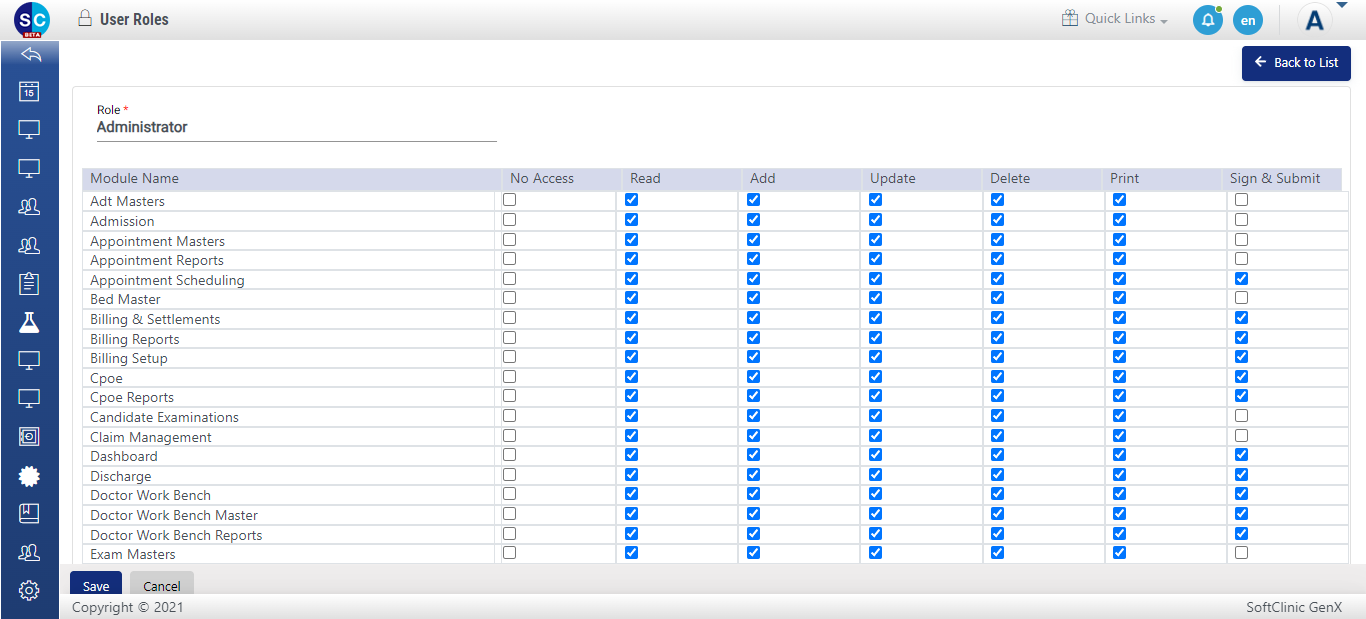Select the book icon in the sidebar

click(x=29, y=513)
